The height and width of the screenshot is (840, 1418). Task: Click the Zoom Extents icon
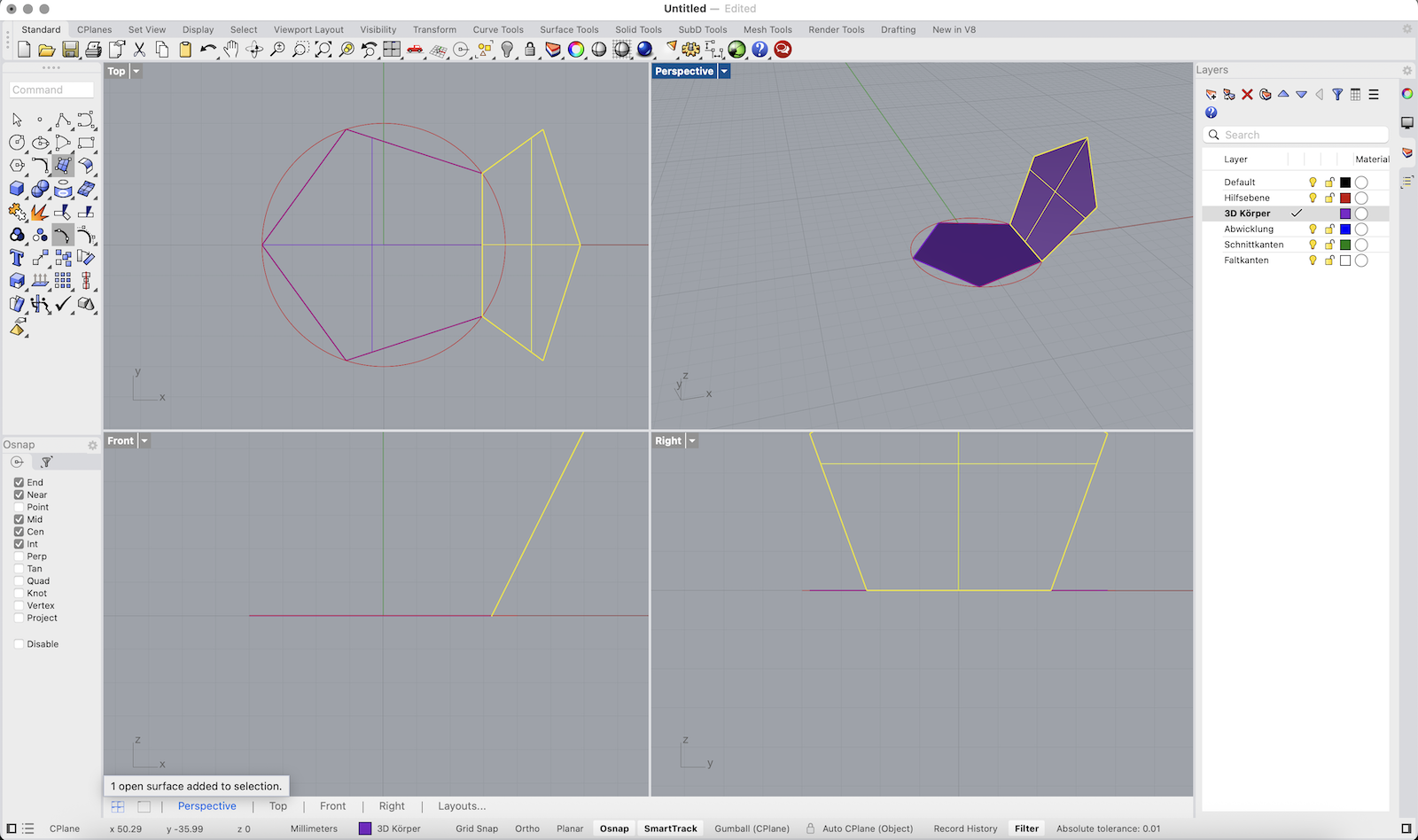(x=323, y=50)
